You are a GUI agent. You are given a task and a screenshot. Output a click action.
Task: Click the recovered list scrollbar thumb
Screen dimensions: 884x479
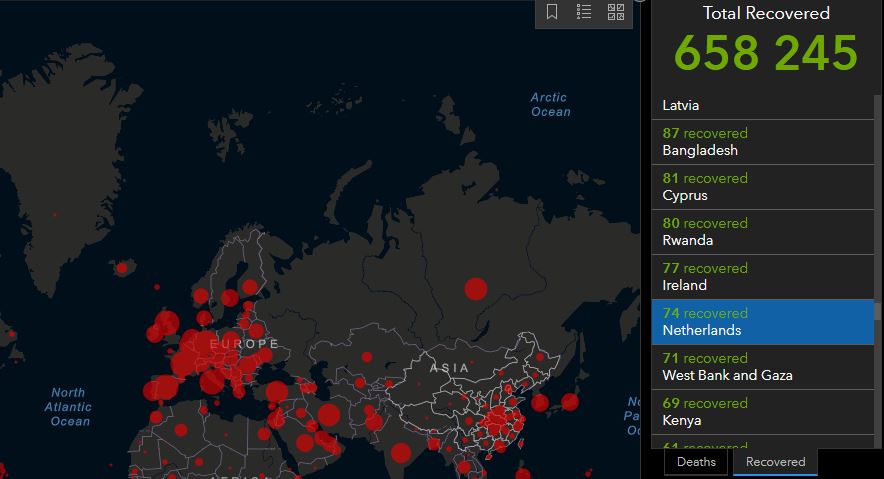[x=877, y=311]
